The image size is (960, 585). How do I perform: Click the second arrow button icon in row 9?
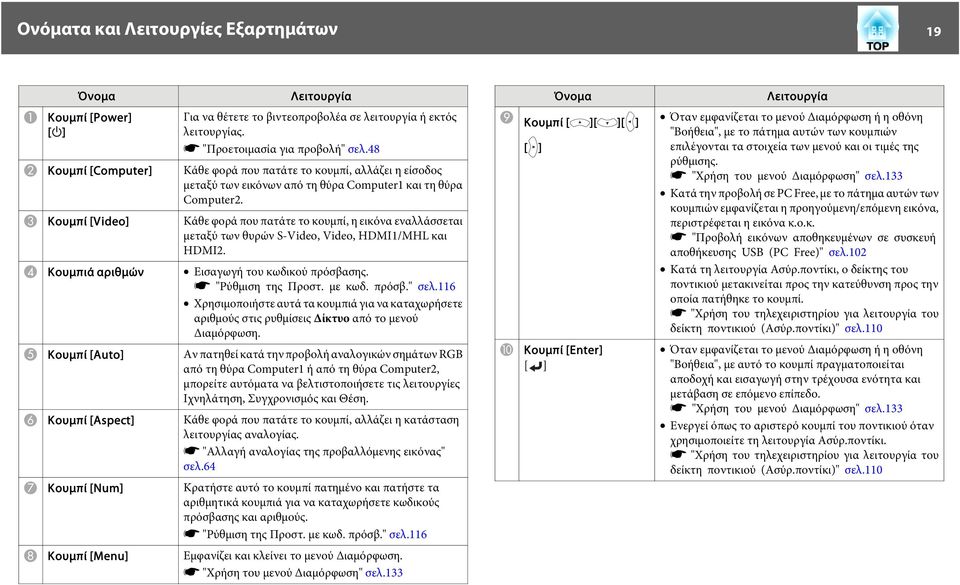click(607, 122)
